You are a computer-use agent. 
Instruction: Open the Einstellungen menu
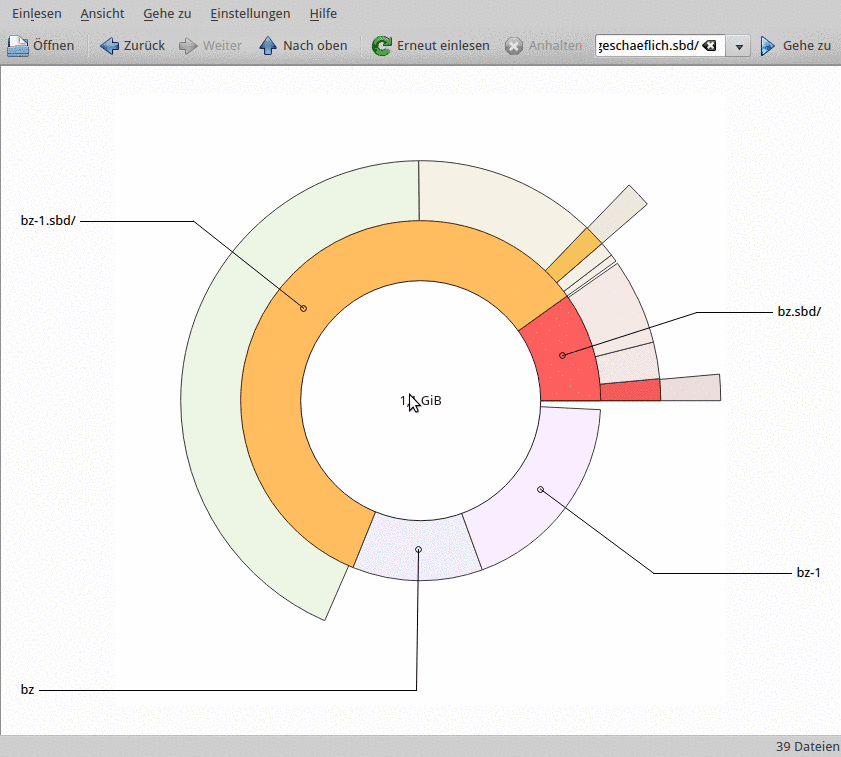point(250,14)
